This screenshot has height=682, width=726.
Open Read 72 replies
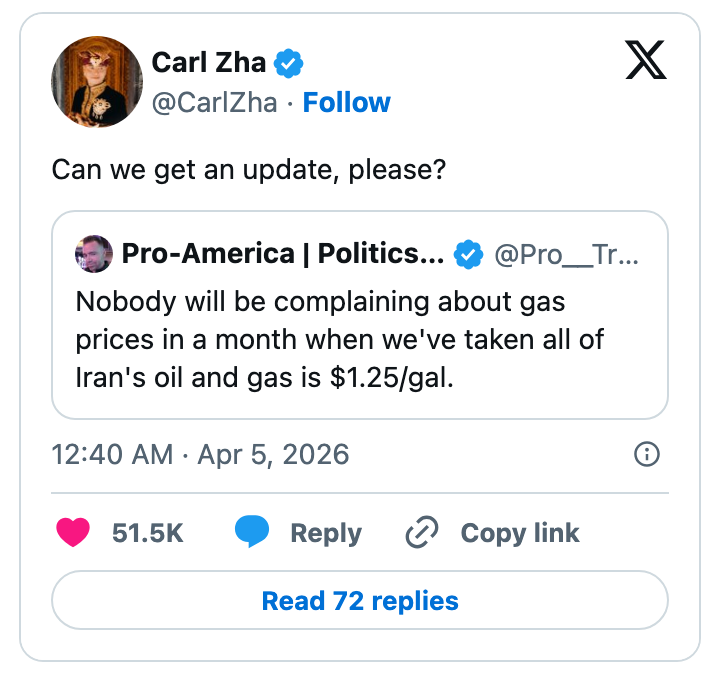360,601
